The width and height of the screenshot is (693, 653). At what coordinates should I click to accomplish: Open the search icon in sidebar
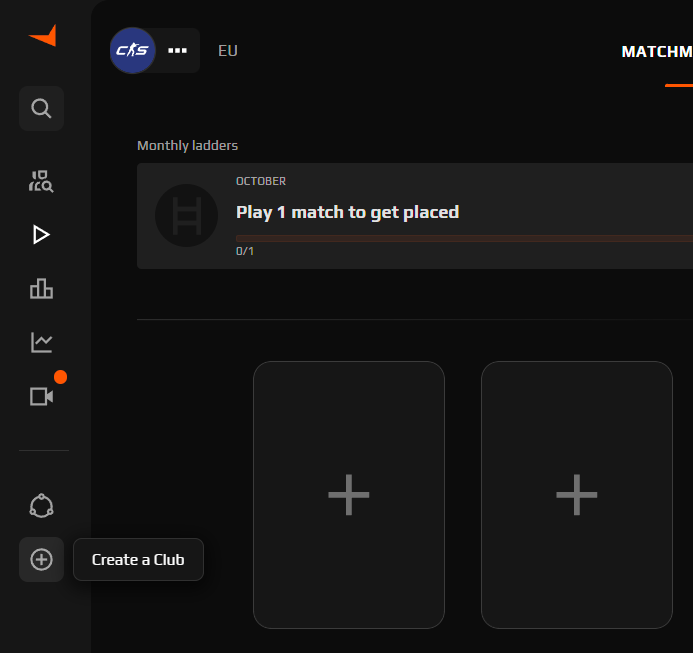pyautogui.click(x=42, y=108)
